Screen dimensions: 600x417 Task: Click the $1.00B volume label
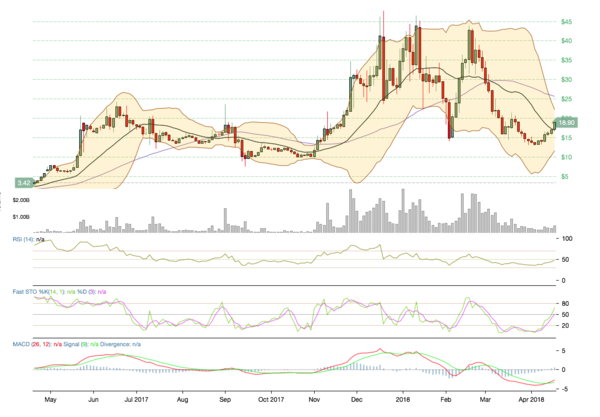coord(21,217)
